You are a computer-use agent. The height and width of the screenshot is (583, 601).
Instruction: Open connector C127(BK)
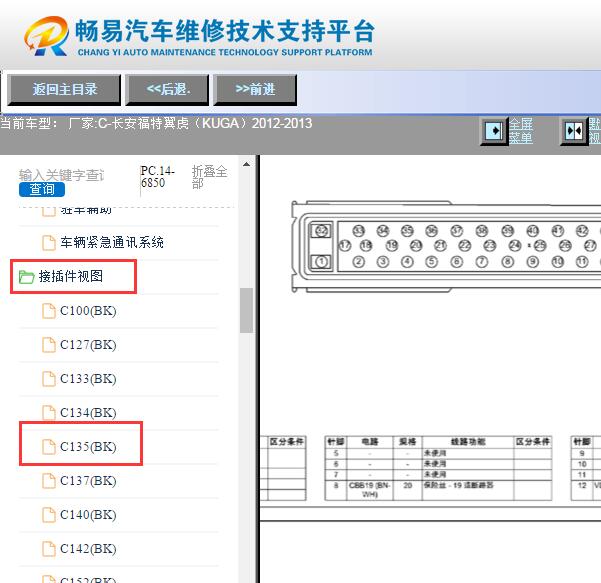tap(88, 345)
